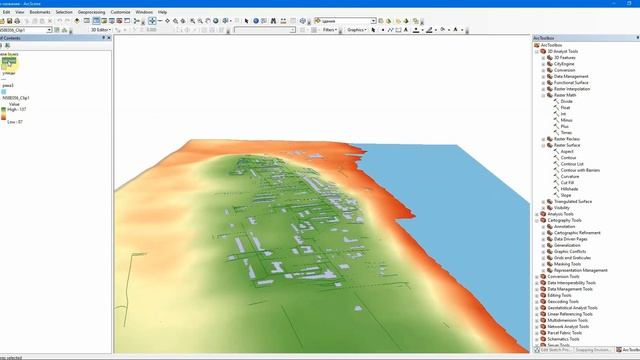This screenshot has height=360, width=640.
Task: Click the Contour with Barriers tool
Action: tap(580, 170)
